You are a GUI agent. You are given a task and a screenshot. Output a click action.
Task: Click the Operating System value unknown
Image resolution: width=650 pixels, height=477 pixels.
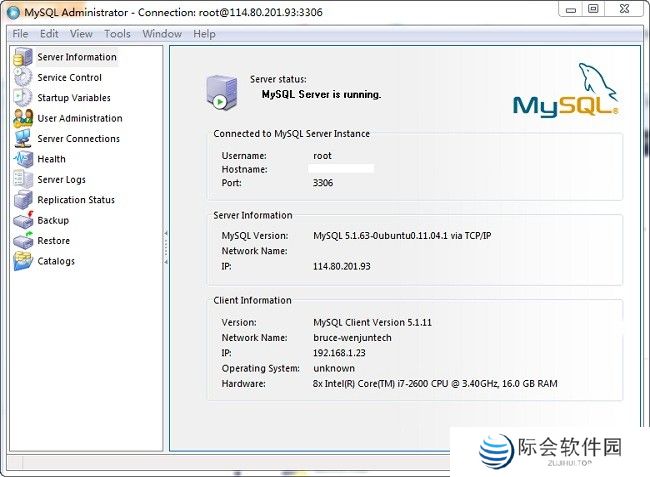[x=334, y=368]
